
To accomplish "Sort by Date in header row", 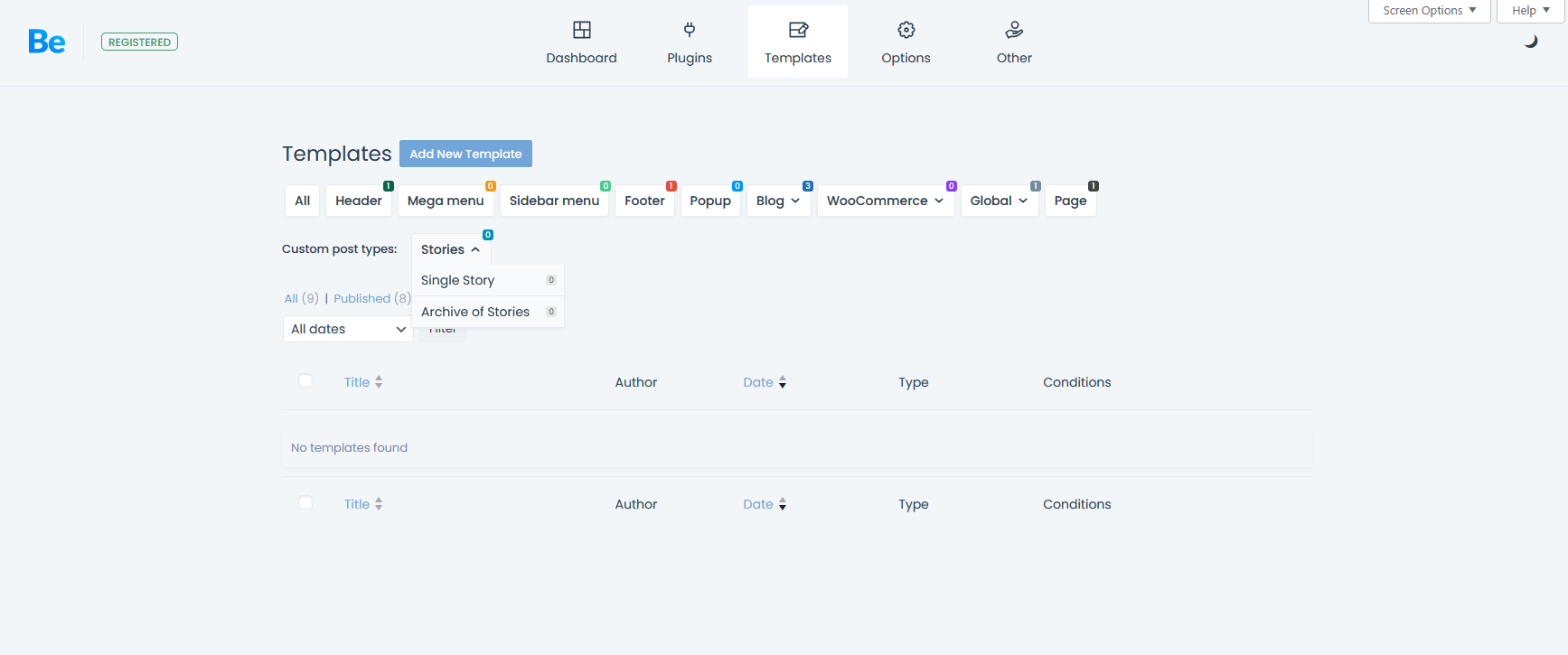I will pos(765,382).
